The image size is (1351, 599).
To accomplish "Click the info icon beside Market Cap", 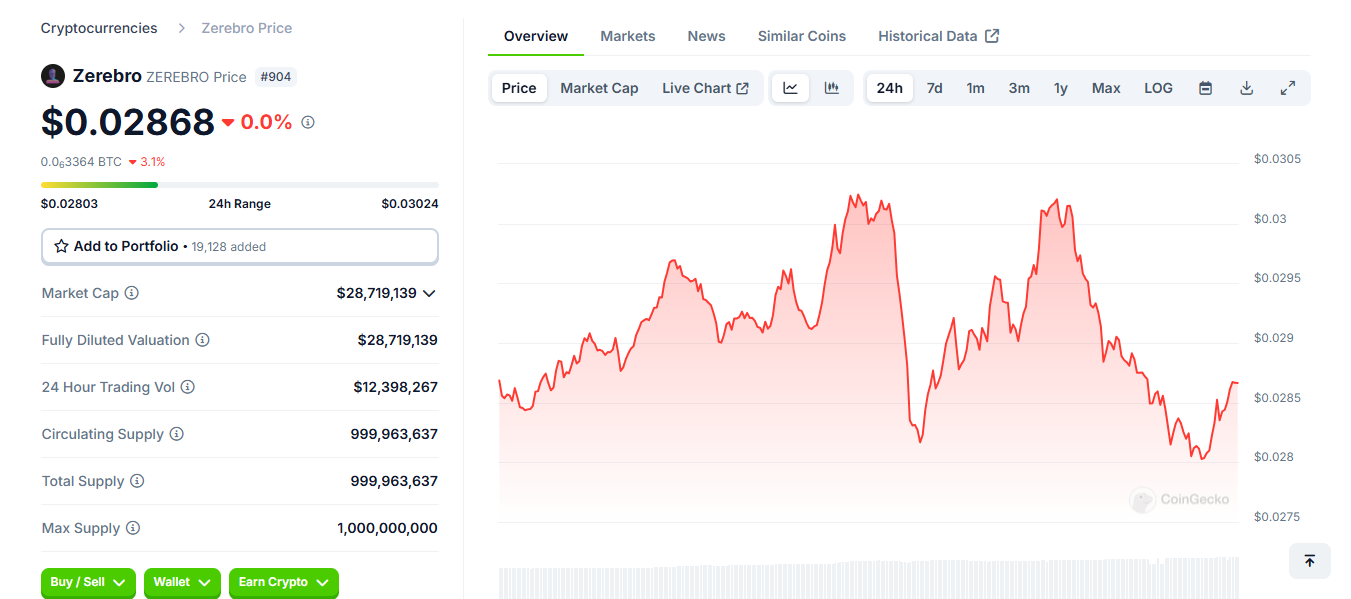I will tap(131, 293).
